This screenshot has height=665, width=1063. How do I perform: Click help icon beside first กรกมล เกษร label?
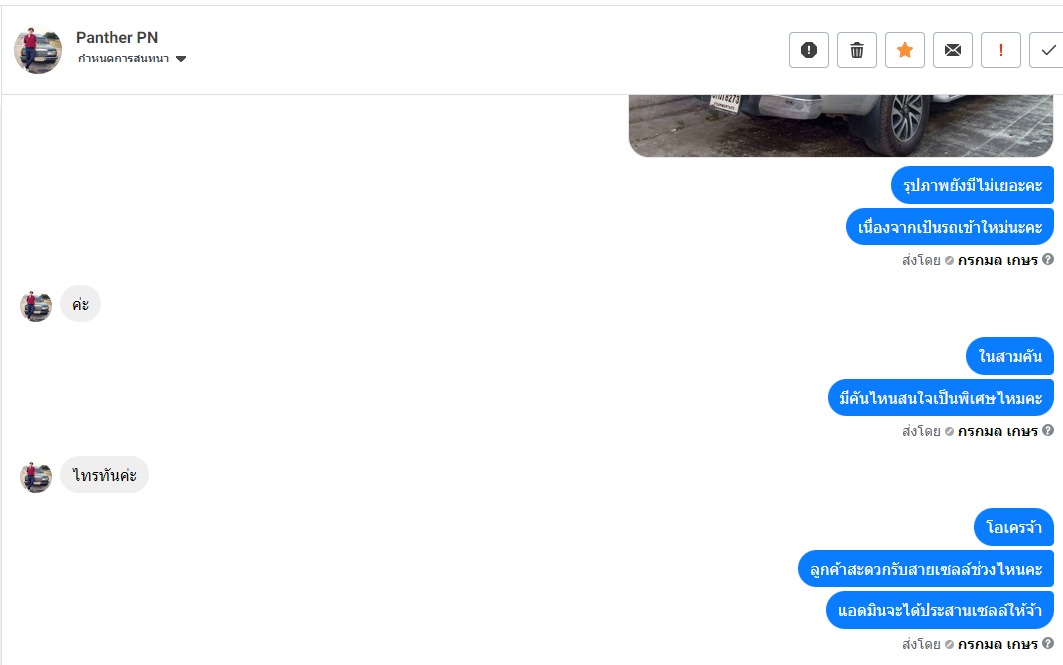coord(1048,259)
